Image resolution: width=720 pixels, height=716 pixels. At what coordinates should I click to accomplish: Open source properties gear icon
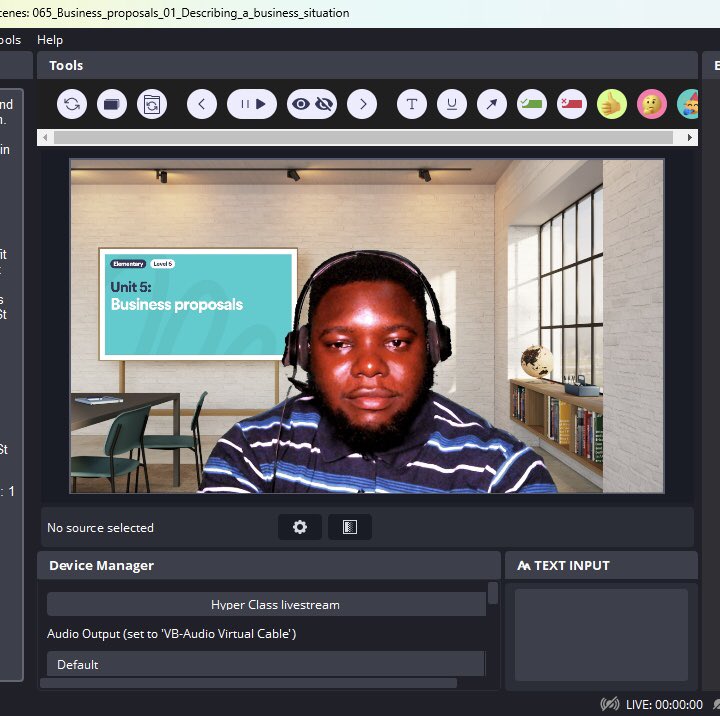point(300,527)
